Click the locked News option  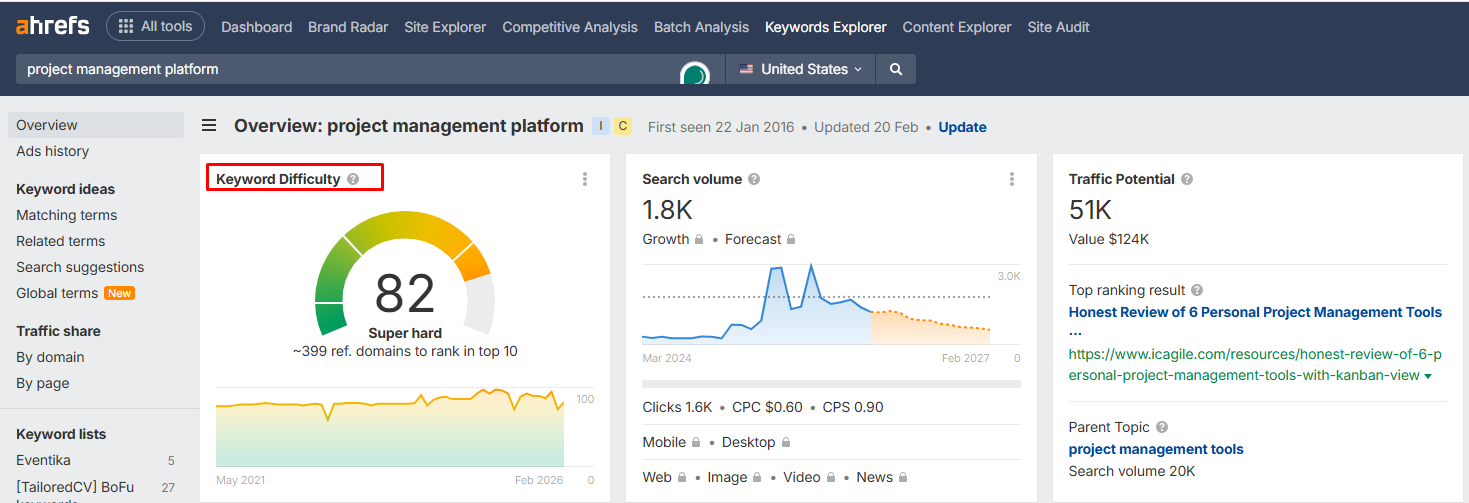tap(882, 477)
